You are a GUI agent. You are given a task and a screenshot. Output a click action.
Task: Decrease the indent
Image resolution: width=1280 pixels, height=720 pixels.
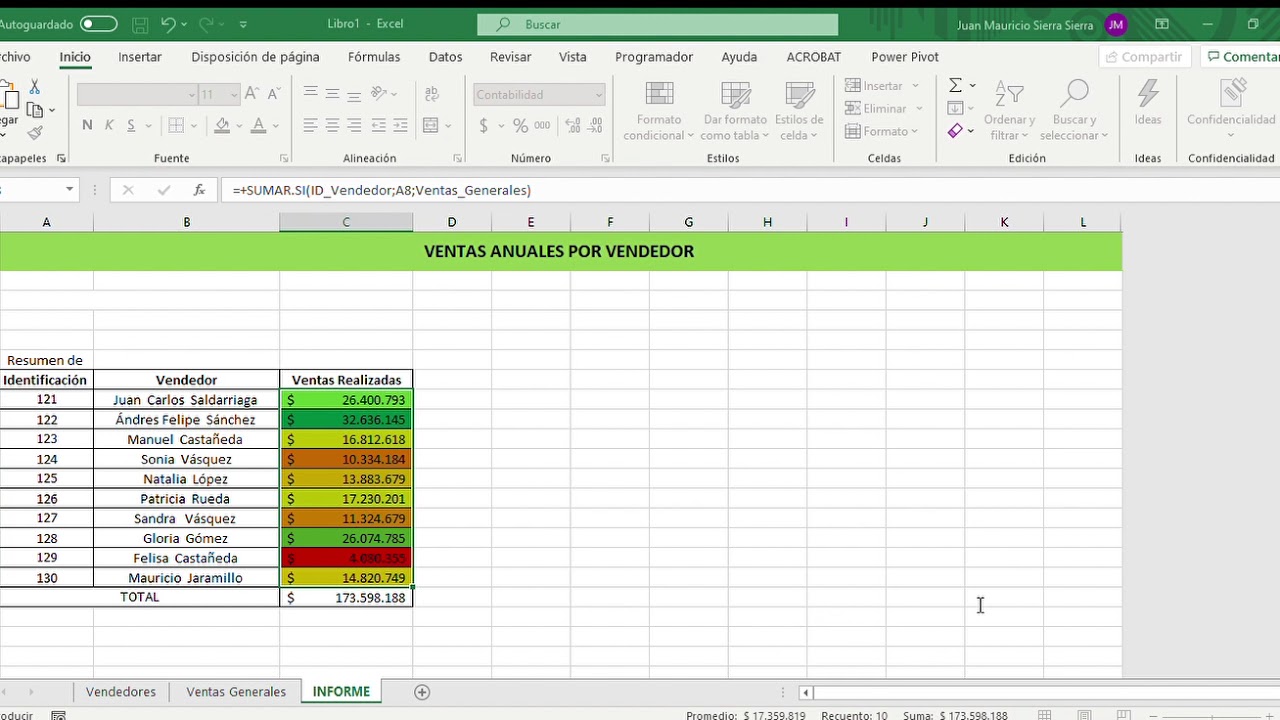[379, 125]
